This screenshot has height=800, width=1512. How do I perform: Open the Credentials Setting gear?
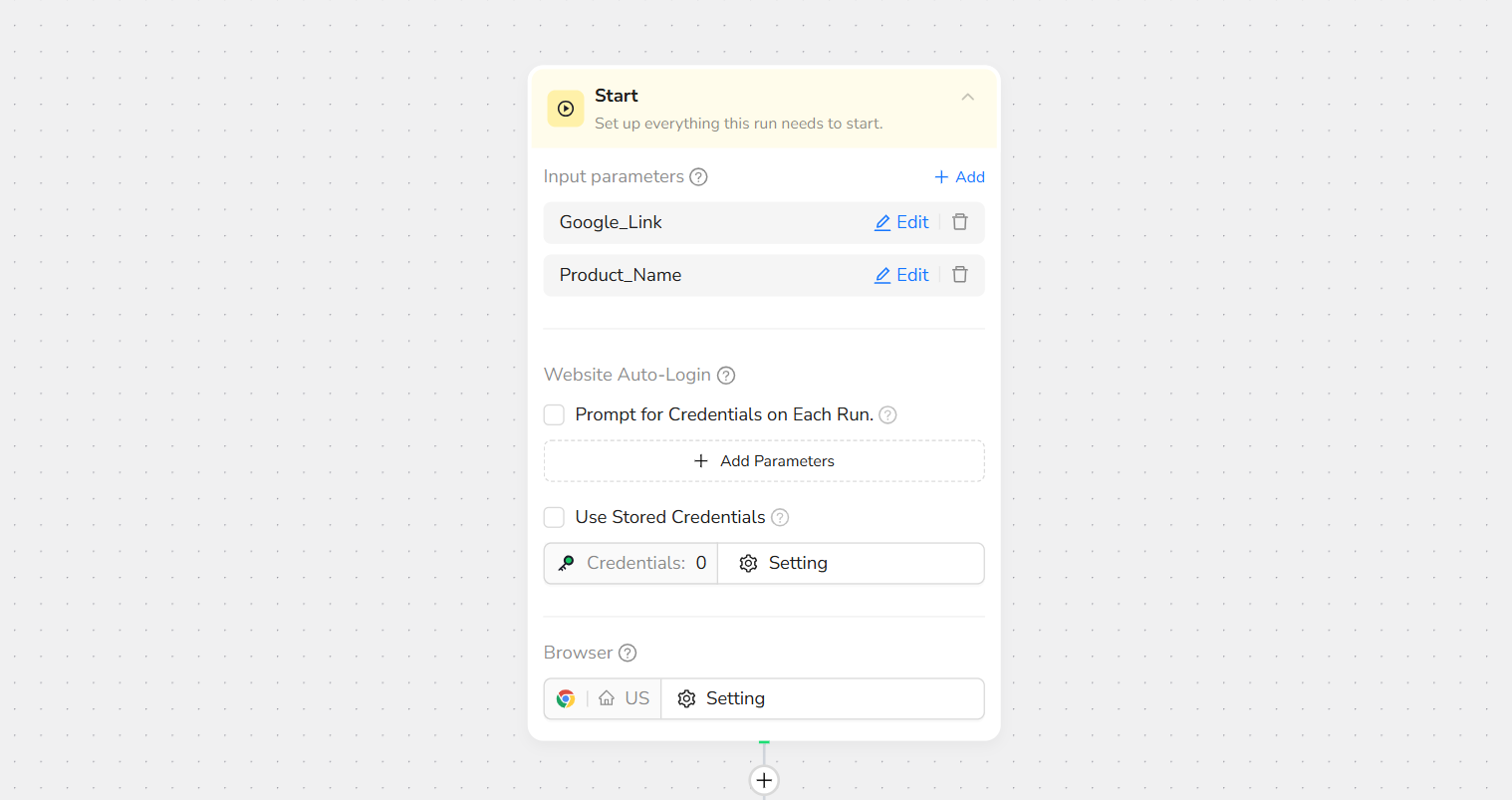(x=749, y=564)
